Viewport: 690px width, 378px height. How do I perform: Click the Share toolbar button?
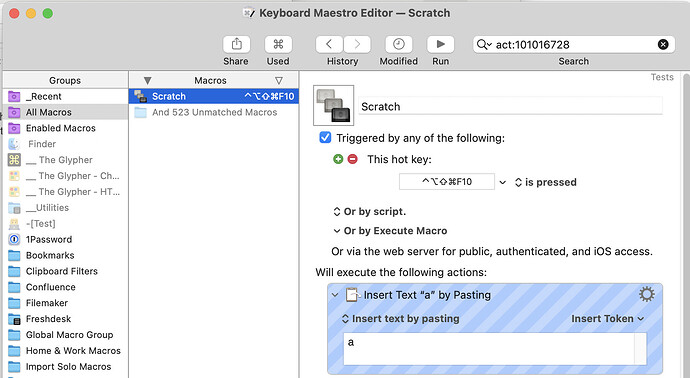pyautogui.click(x=236, y=44)
